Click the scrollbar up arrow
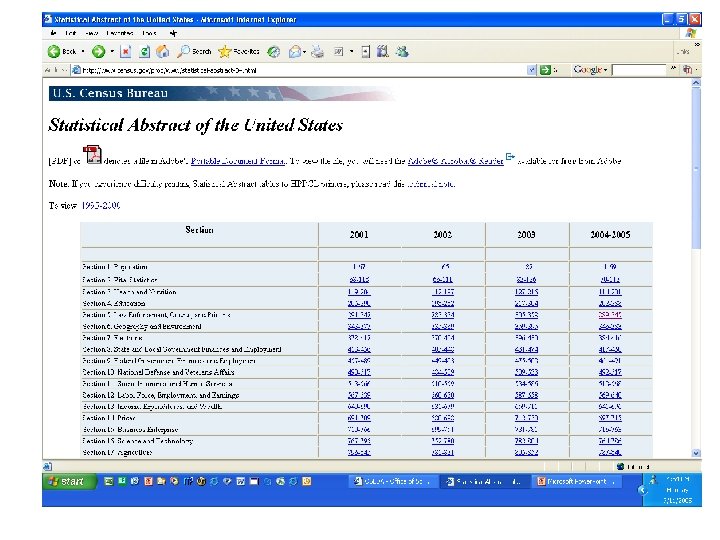 [696, 83]
